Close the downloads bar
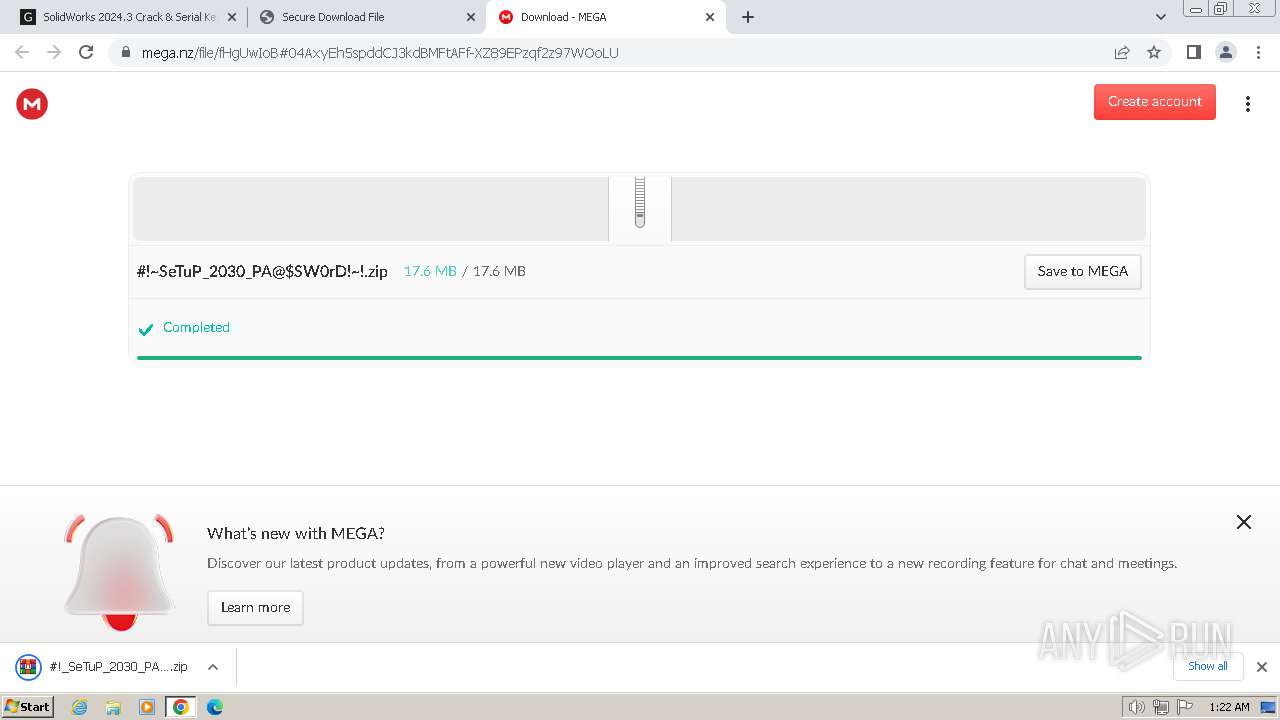The height and width of the screenshot is (720, 1280). 1261,667
